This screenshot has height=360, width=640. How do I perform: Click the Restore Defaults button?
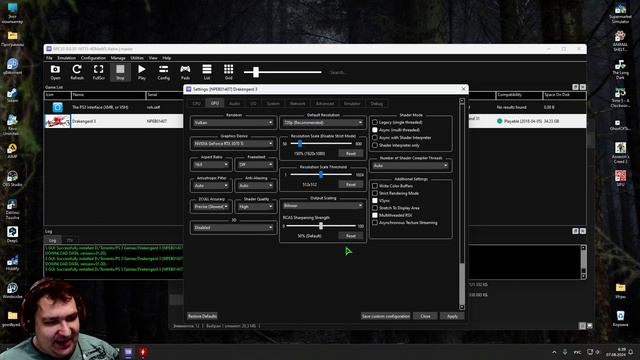[202, 316]
